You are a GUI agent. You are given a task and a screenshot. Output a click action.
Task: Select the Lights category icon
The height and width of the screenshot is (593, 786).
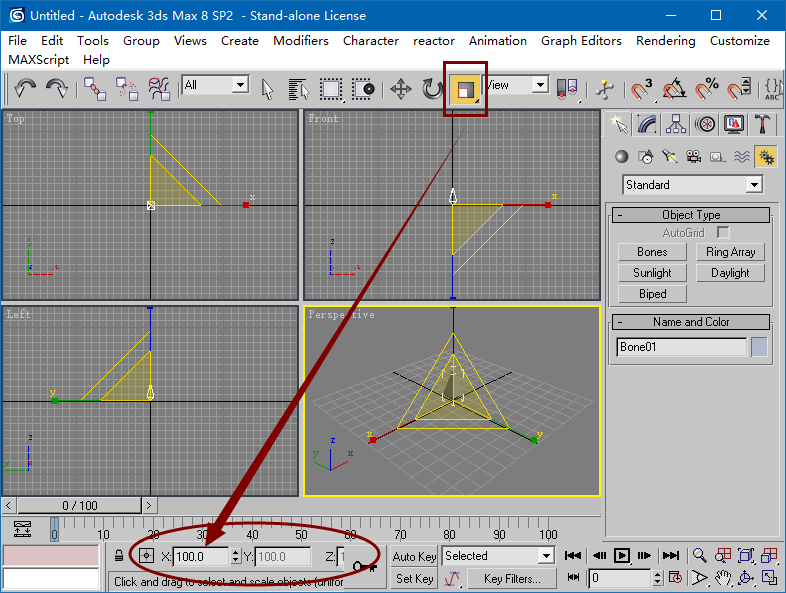[669, 157]
